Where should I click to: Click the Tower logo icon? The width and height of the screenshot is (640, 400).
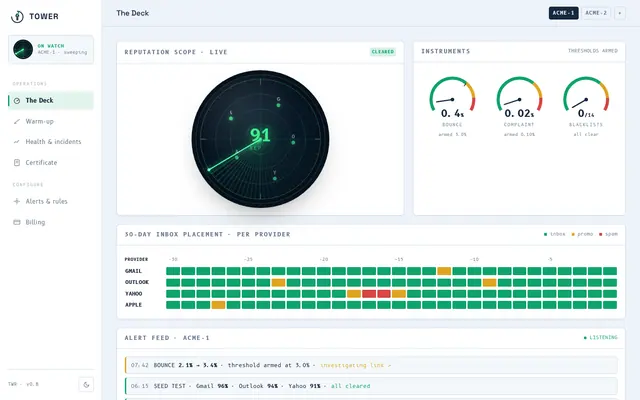coord(17,16)
